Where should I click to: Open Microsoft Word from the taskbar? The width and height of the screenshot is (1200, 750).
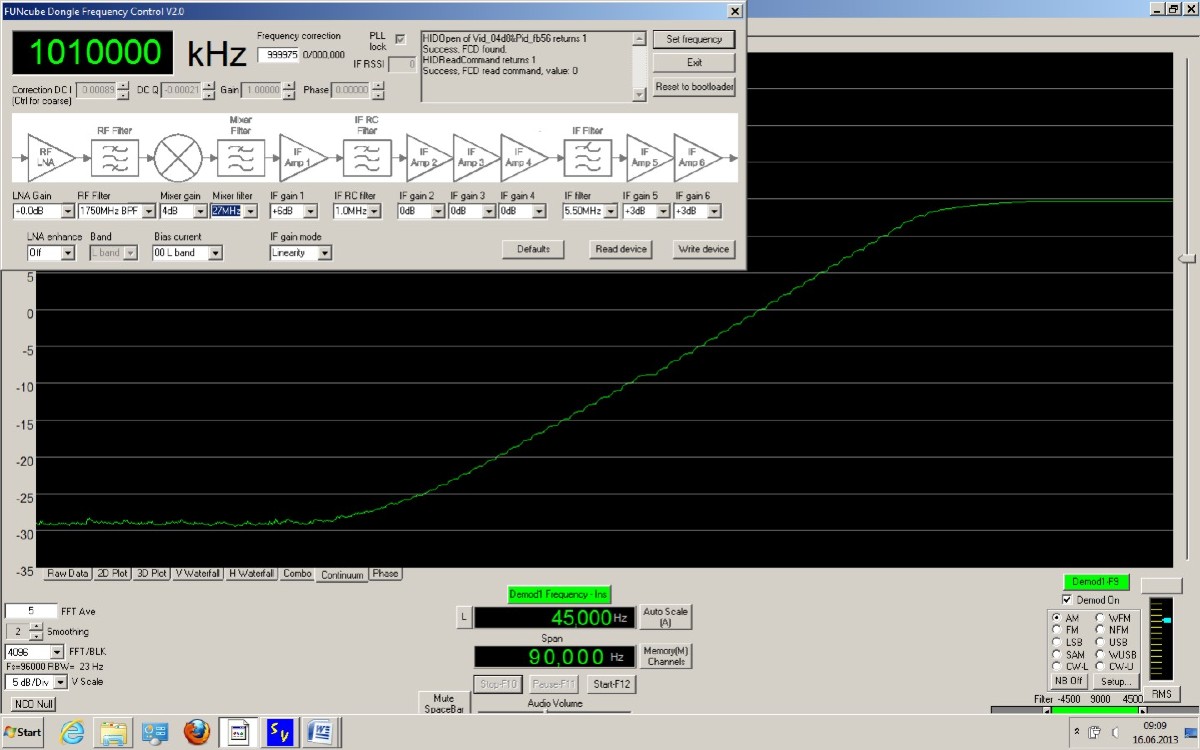click(x=322, y=732)
